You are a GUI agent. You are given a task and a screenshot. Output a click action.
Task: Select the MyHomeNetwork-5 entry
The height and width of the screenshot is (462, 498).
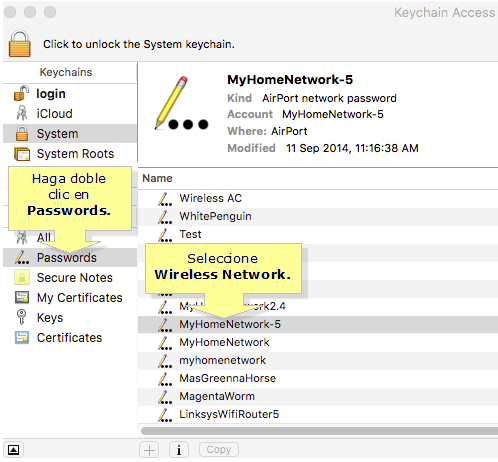[318, 324]
